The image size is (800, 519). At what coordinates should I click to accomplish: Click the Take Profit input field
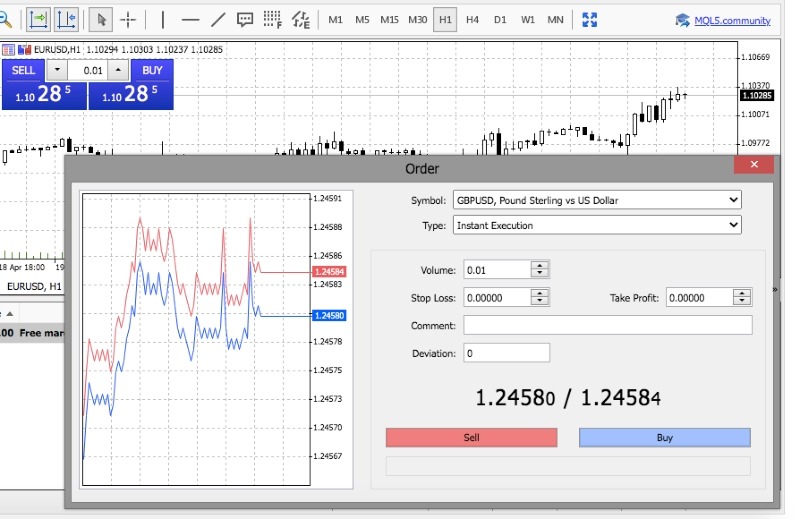(x=699, y=298)
